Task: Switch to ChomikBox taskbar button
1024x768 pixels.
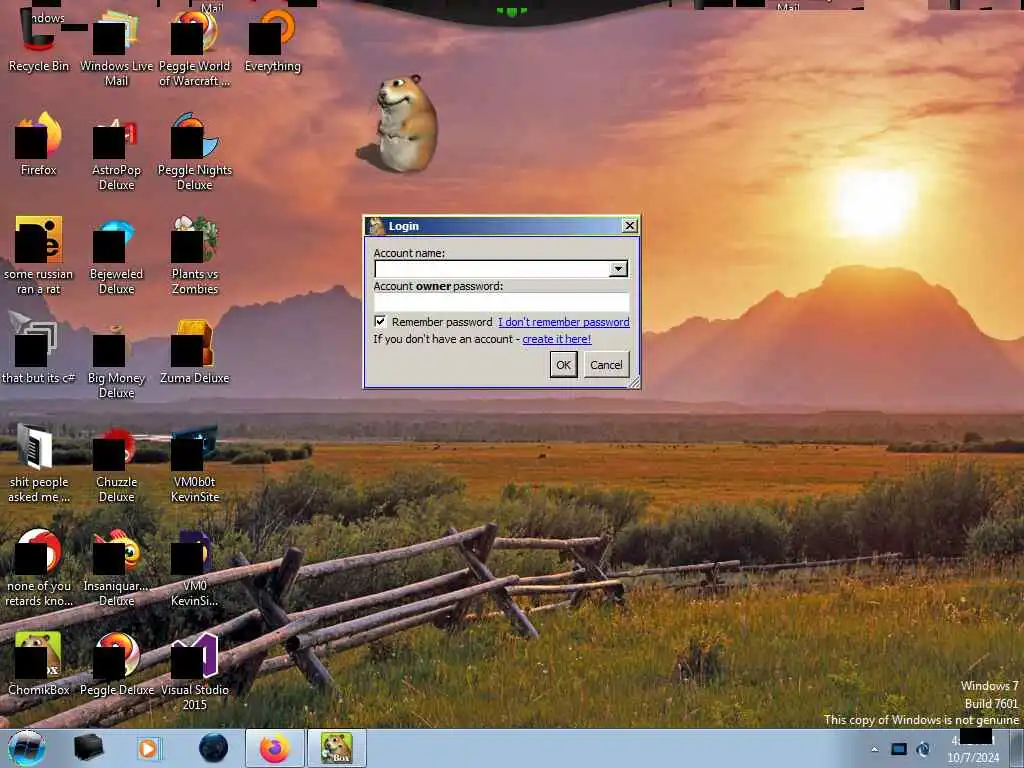Action: [337, 748]
